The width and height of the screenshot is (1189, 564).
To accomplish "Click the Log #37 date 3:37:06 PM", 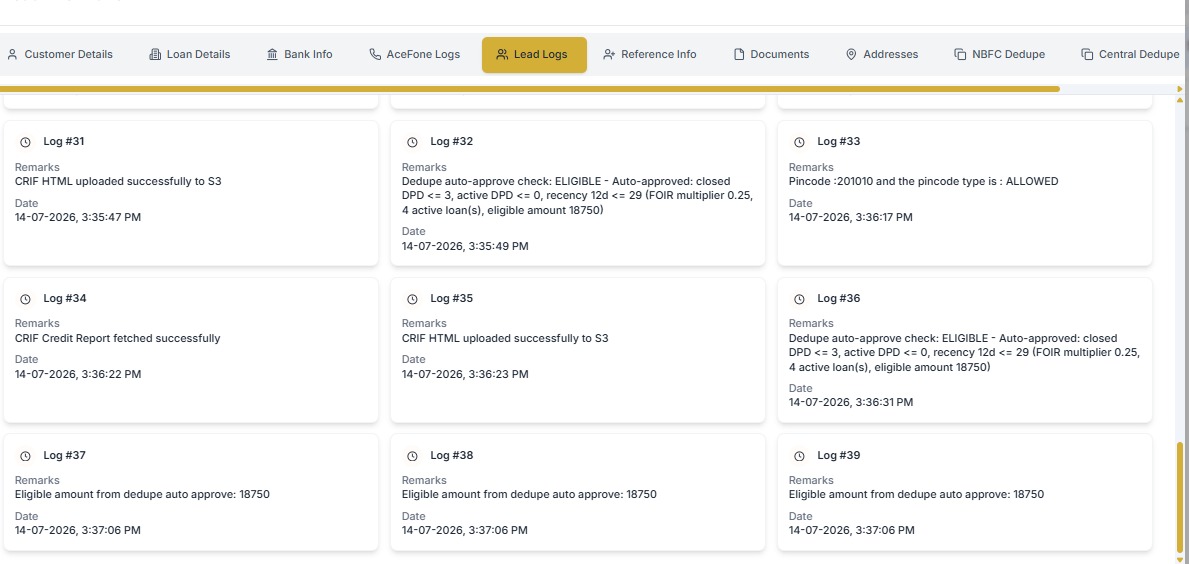I will coord(78,531).
